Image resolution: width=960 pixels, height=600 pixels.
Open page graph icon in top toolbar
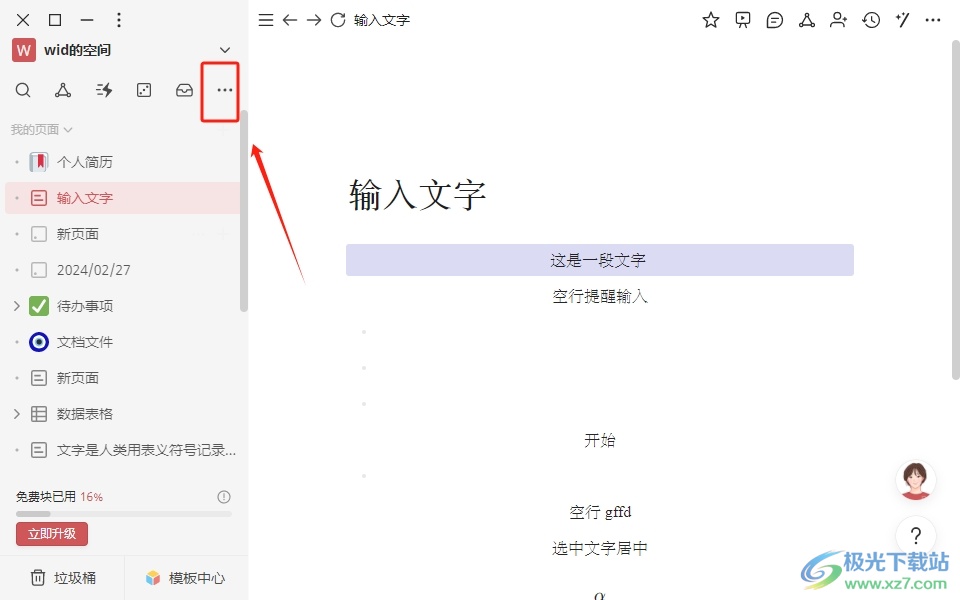(806, 20)
